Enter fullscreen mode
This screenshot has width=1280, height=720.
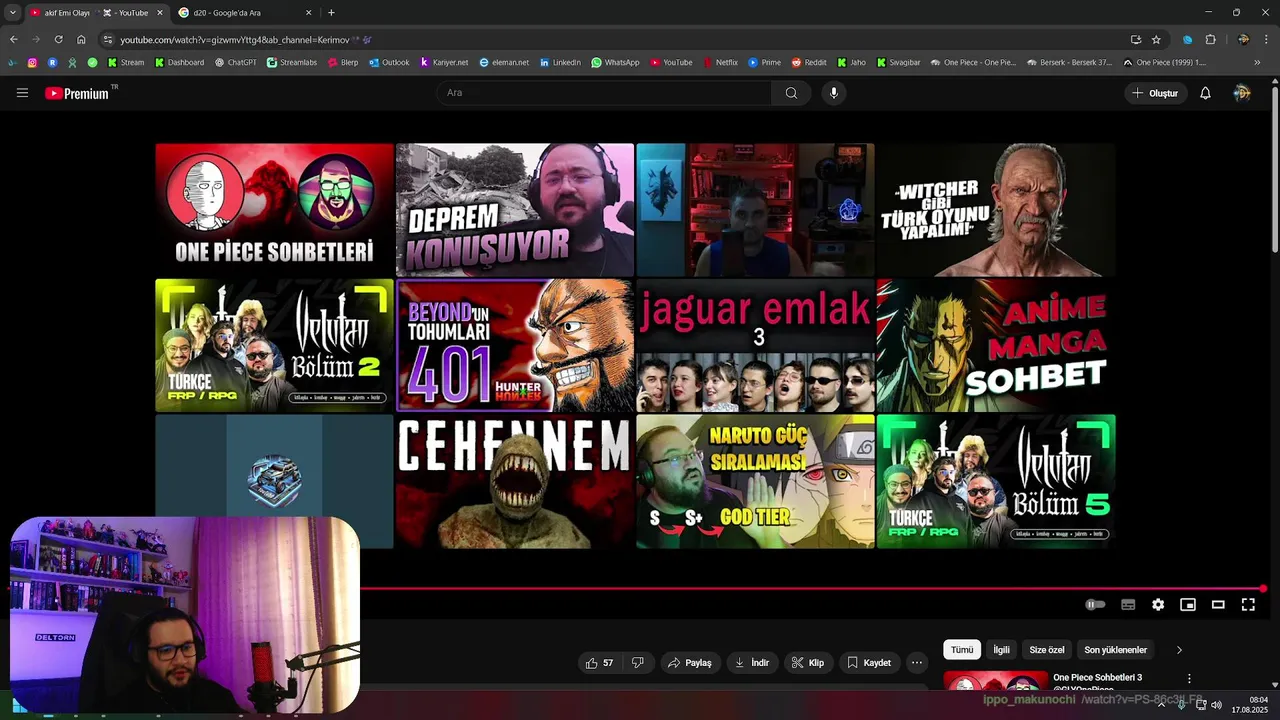click(x=1248, y=605)
